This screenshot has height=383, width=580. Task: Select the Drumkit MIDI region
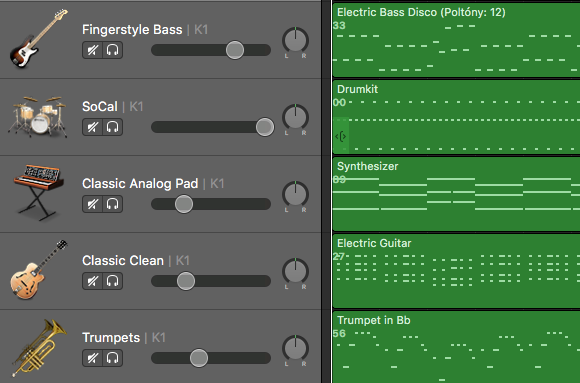(x=456, y=117)
